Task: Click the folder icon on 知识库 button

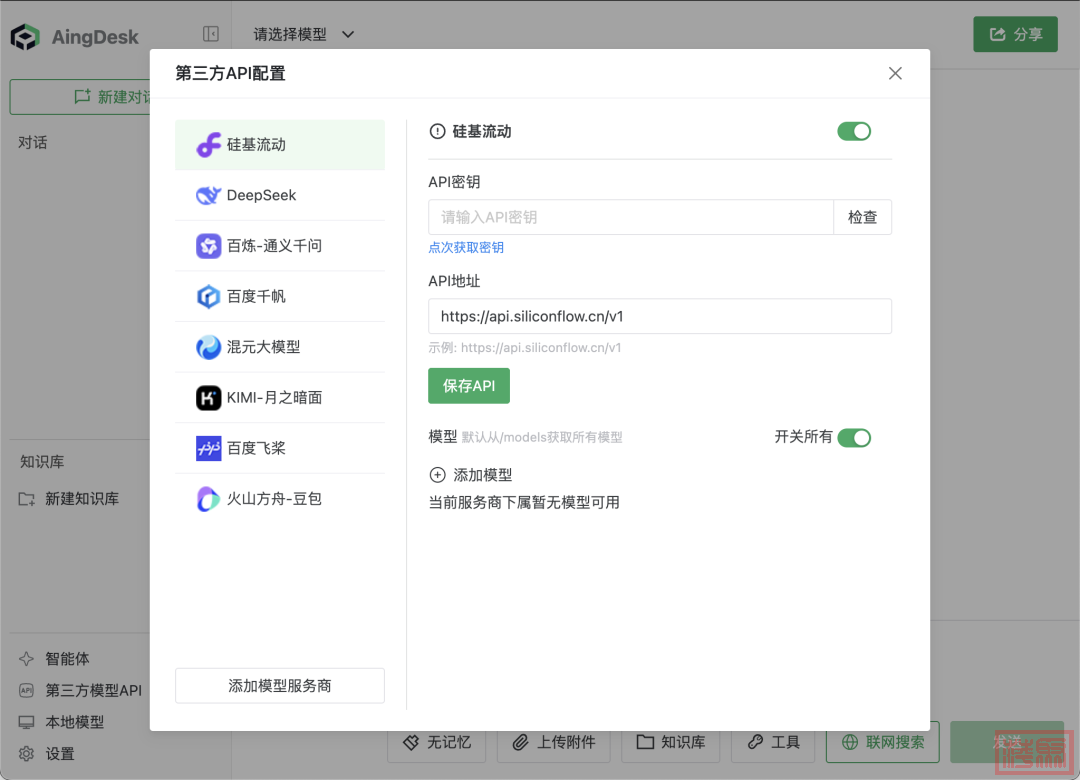Action: [x=645, y=742]
